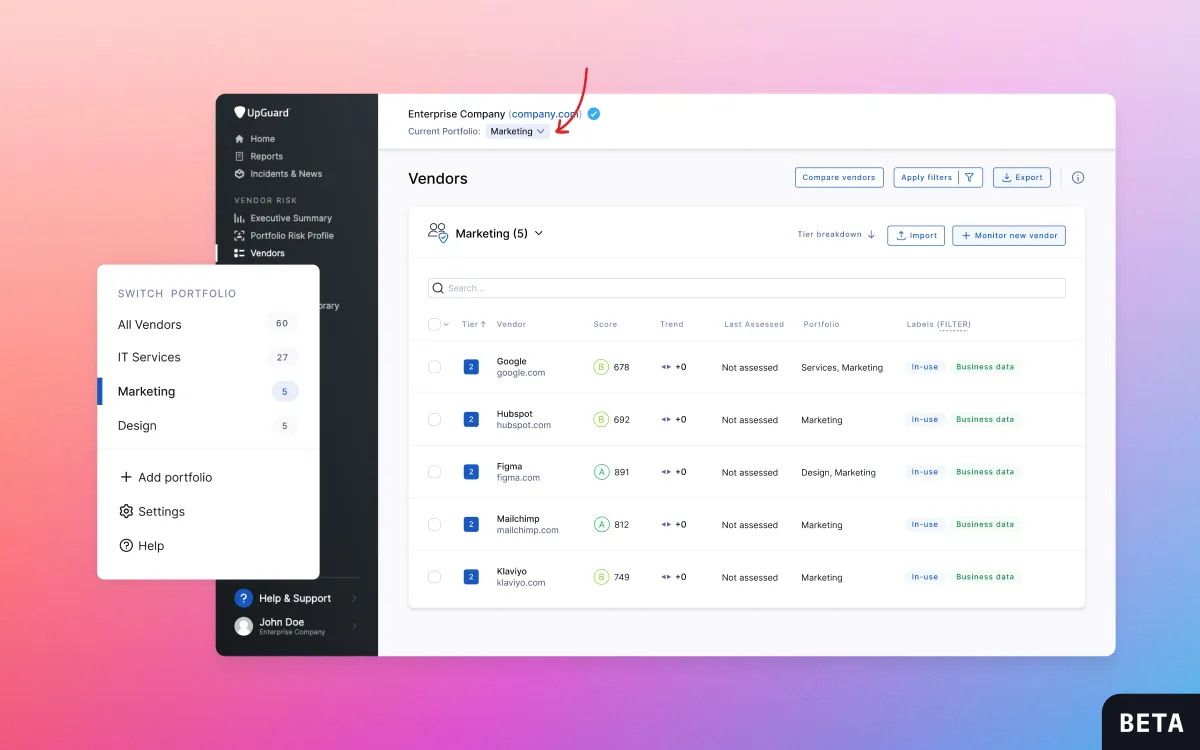The image size is (1200, 750).
Task: Expand the Marketing (5) vendor group dropdown
Action: [538, 233]
